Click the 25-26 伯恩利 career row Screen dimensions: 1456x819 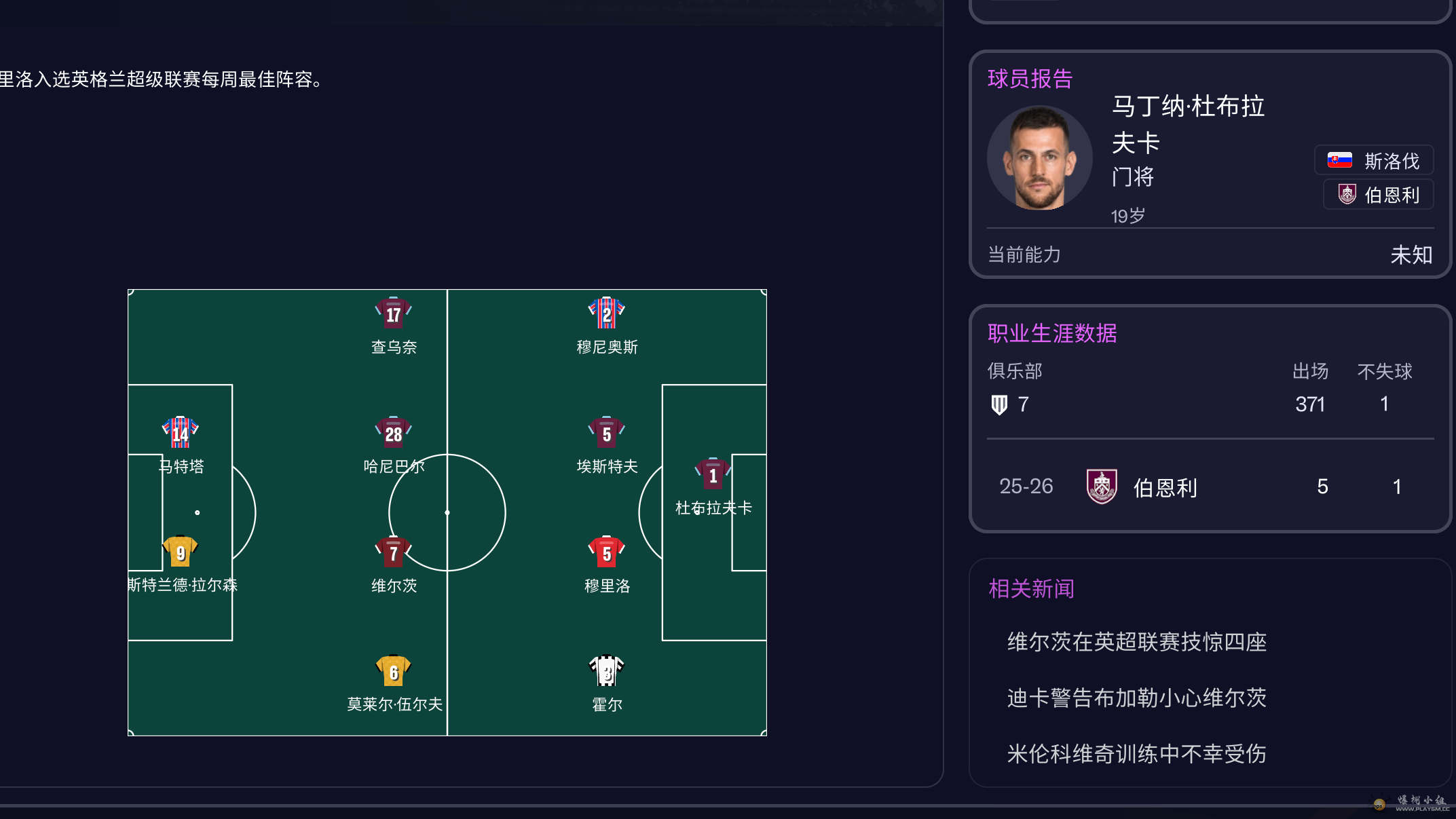1210,487
